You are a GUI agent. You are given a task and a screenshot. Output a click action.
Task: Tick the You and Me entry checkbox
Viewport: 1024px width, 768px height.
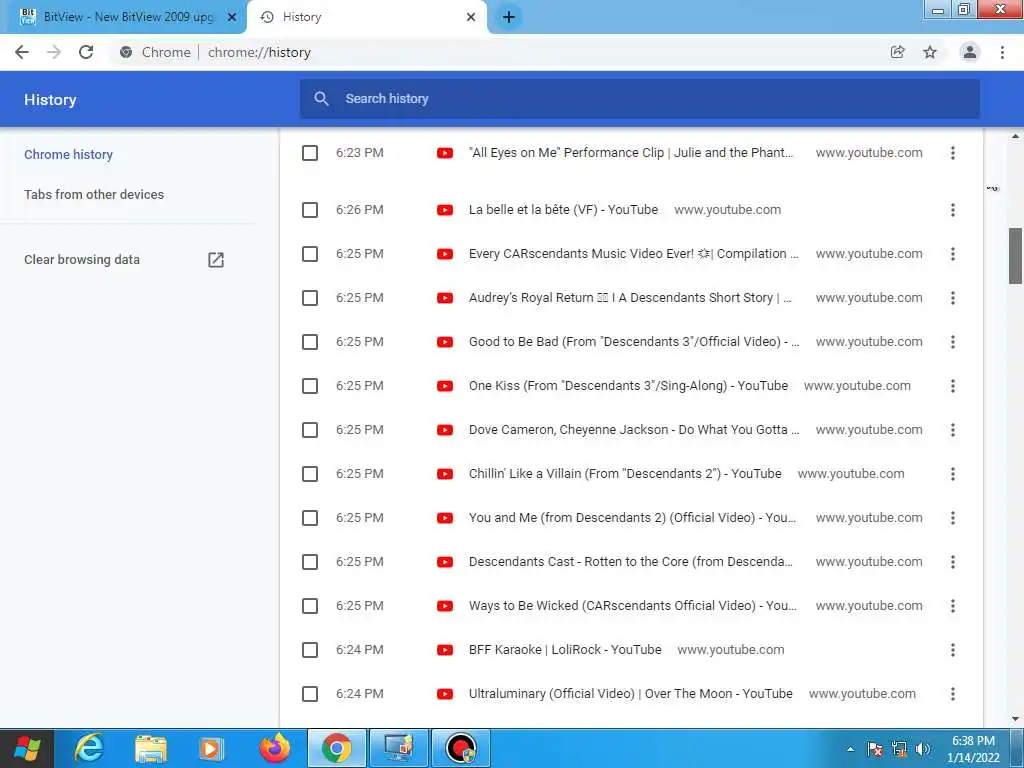pos(310,518)
